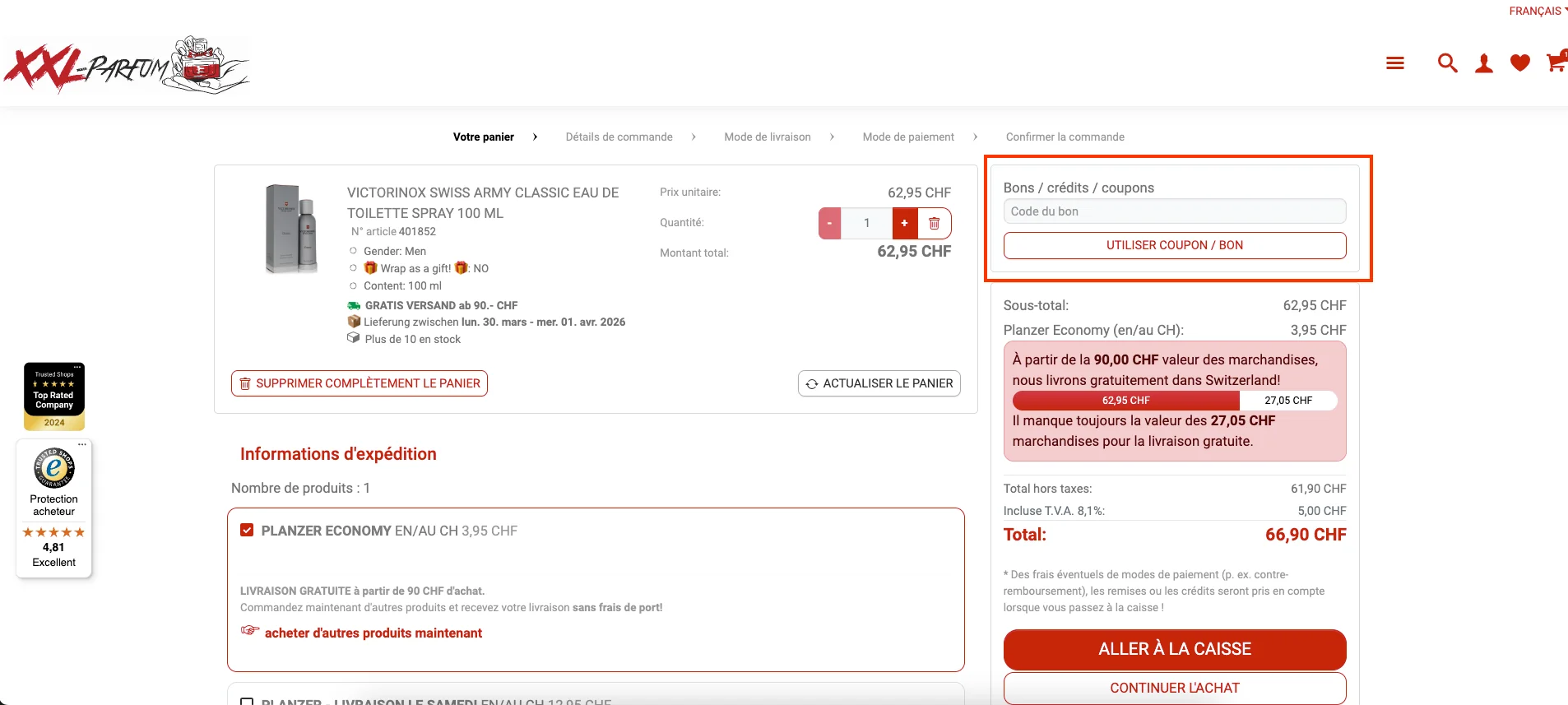Open the shopping cart icon
The width and height of the screenshot is (1568, 705).
(x=1556, y=62)
